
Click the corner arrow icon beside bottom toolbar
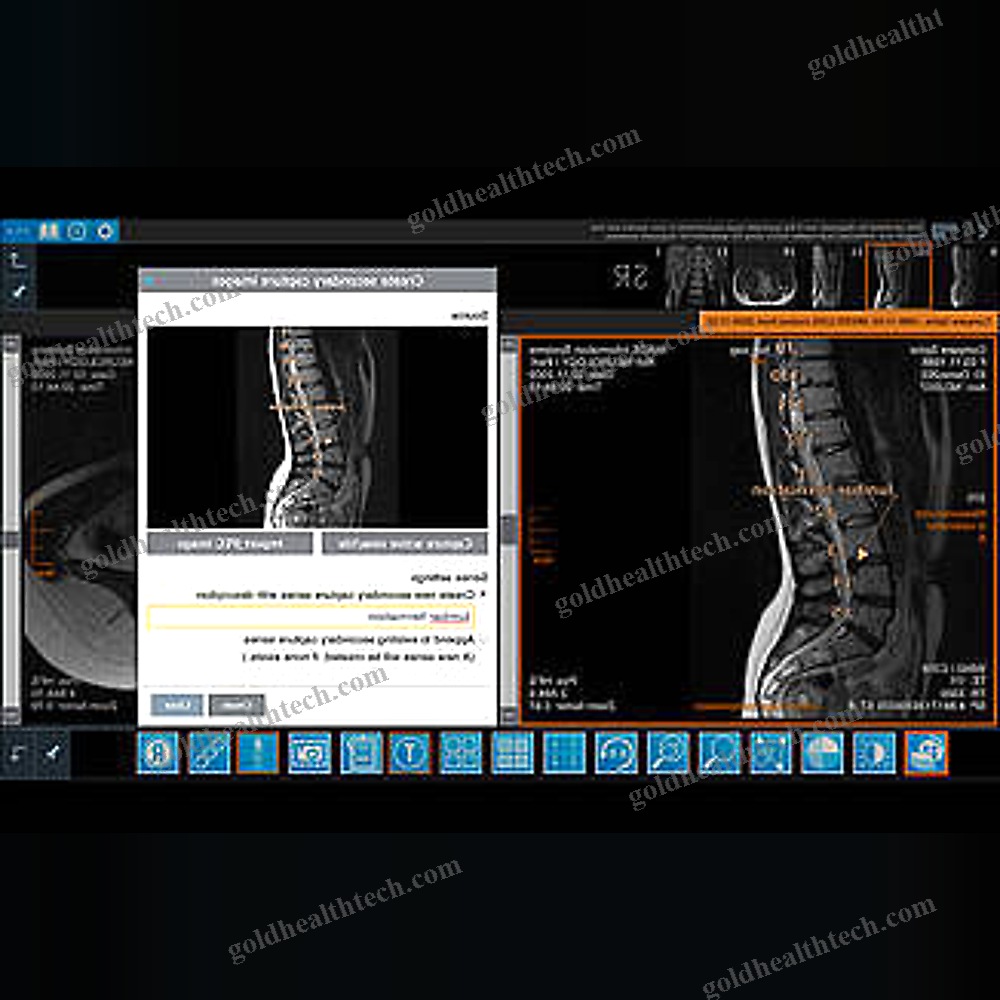(x=17, y=754)
